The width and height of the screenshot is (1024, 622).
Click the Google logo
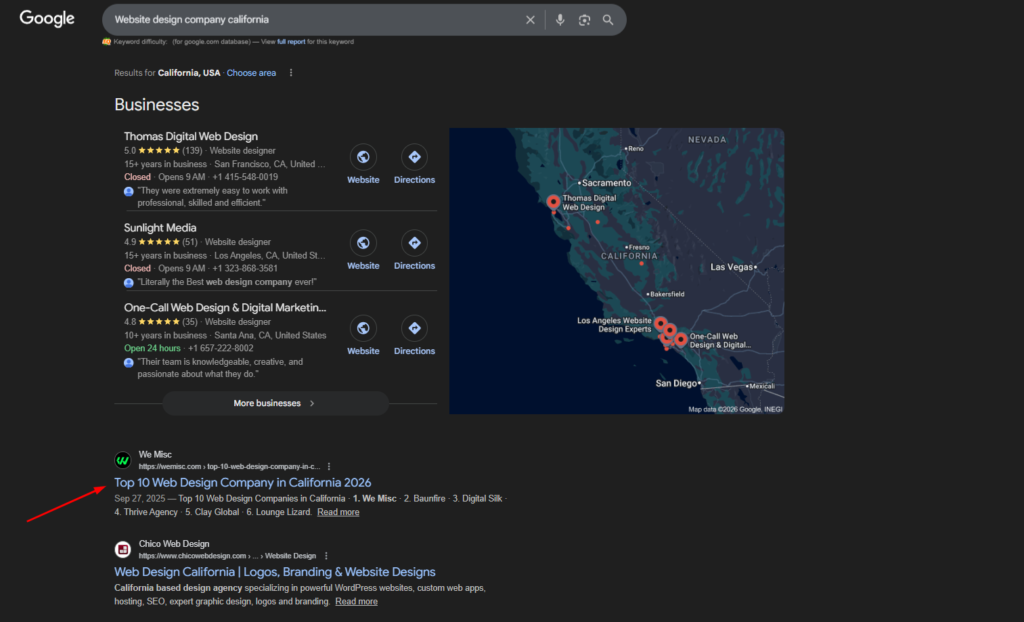46,18
